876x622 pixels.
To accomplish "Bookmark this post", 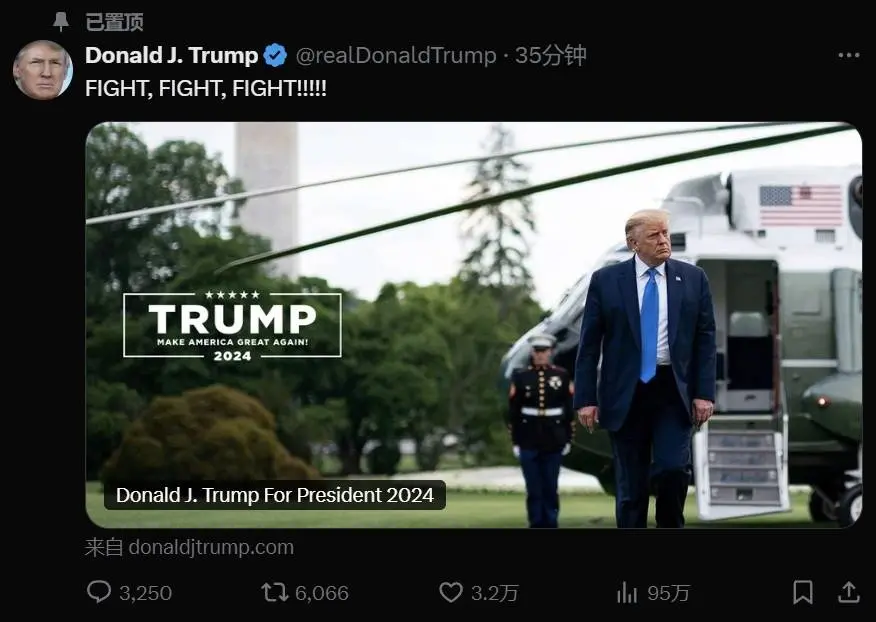I will pos(803,592).
